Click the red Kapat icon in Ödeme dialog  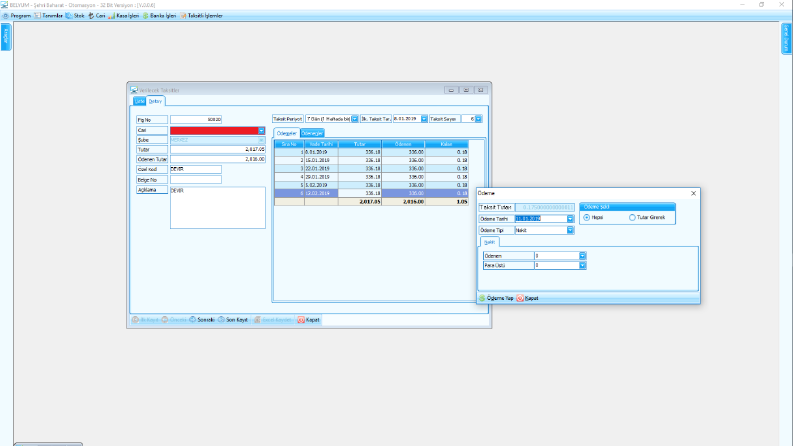point(520,298)
